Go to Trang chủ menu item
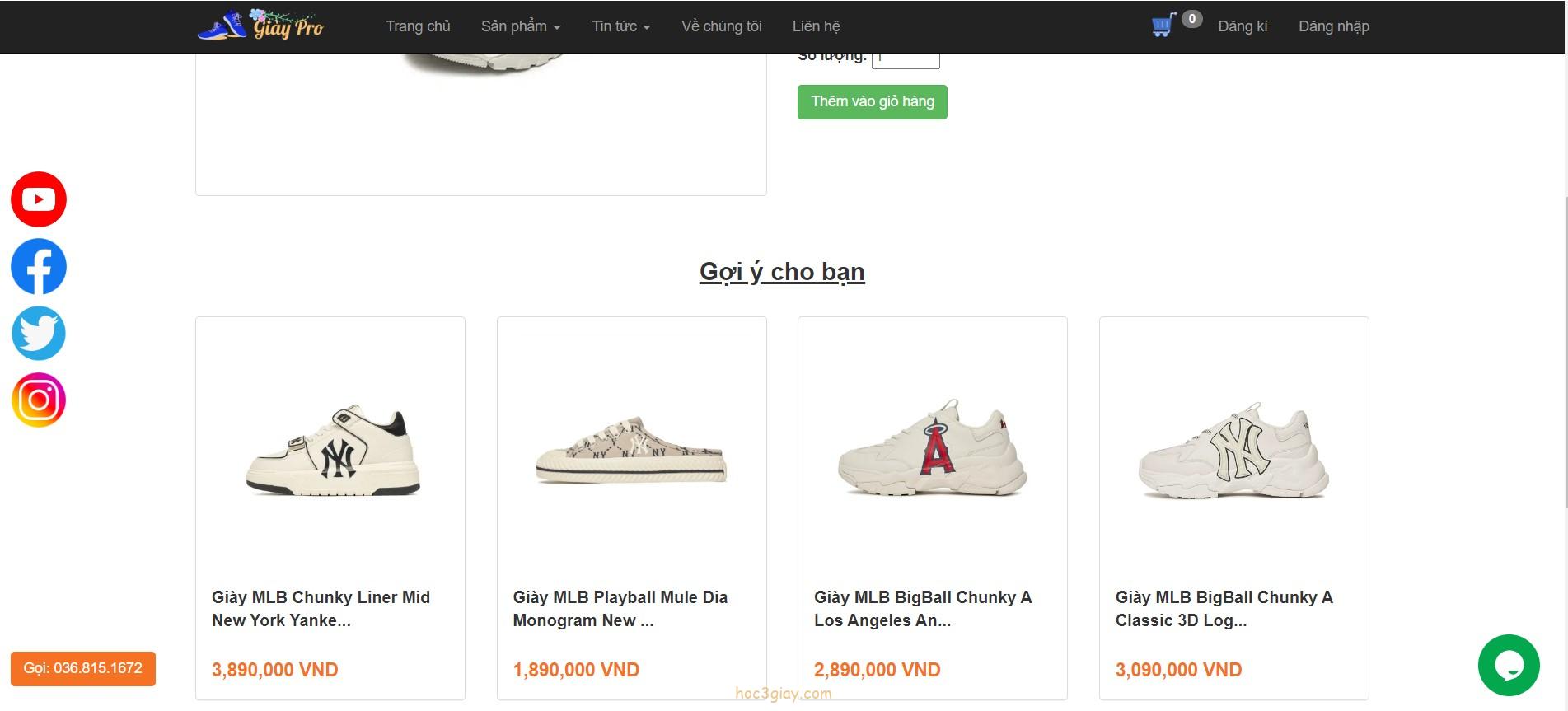This screenshot has height=711, width=1568. click(x=418, y=26)
